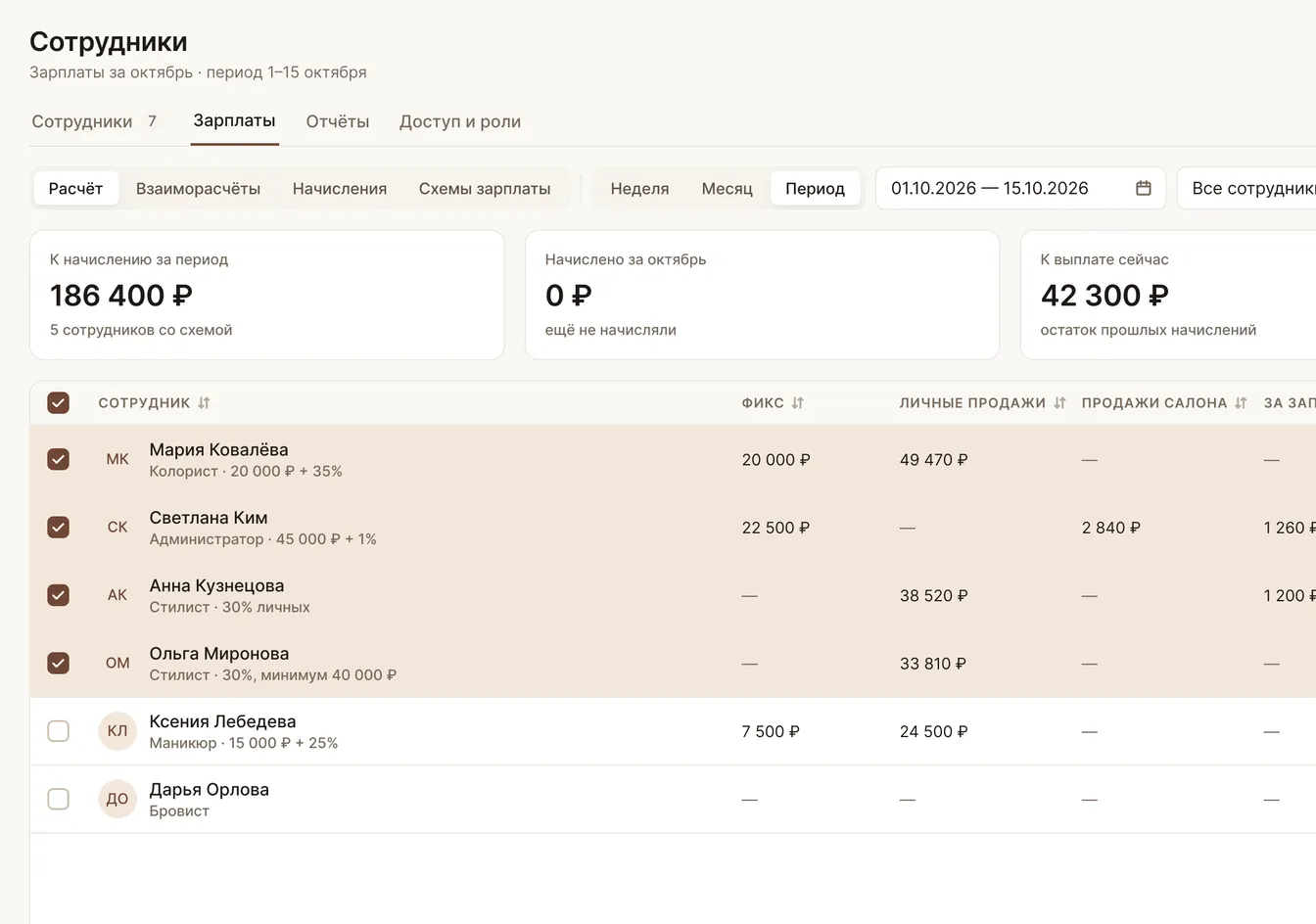Choose the Месяц period option

(x=728, y=189)
